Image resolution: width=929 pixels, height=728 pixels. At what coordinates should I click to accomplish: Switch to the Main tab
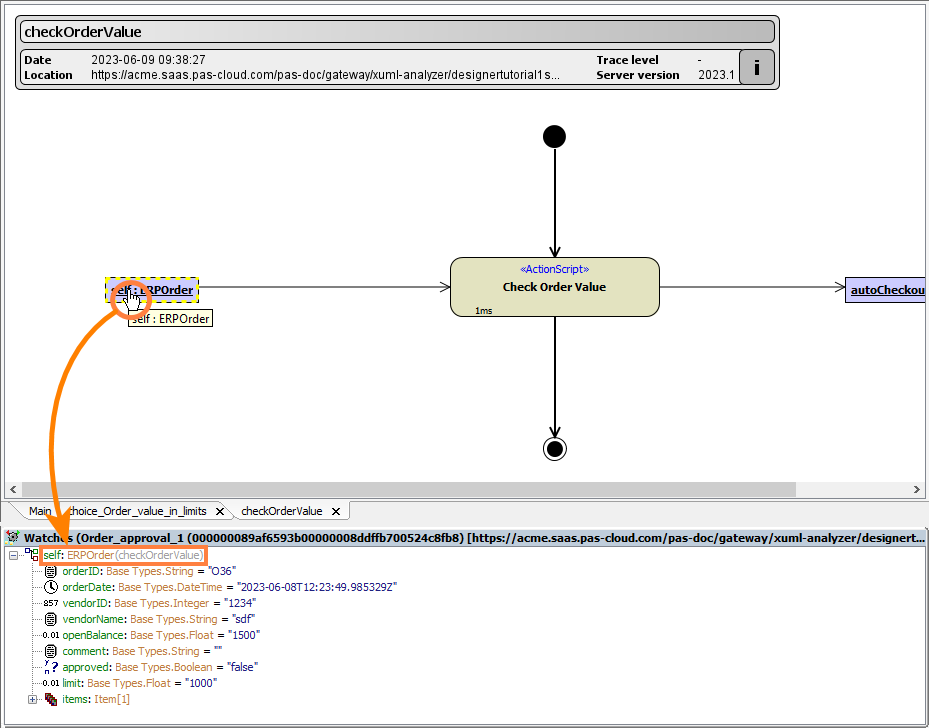tap(40, 511)
